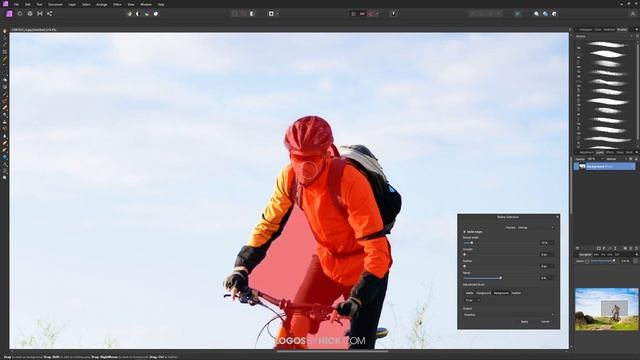The image size is (640, 360).
Task: Click the Assistant Manager toolbar icon
Action: [393, 13]
